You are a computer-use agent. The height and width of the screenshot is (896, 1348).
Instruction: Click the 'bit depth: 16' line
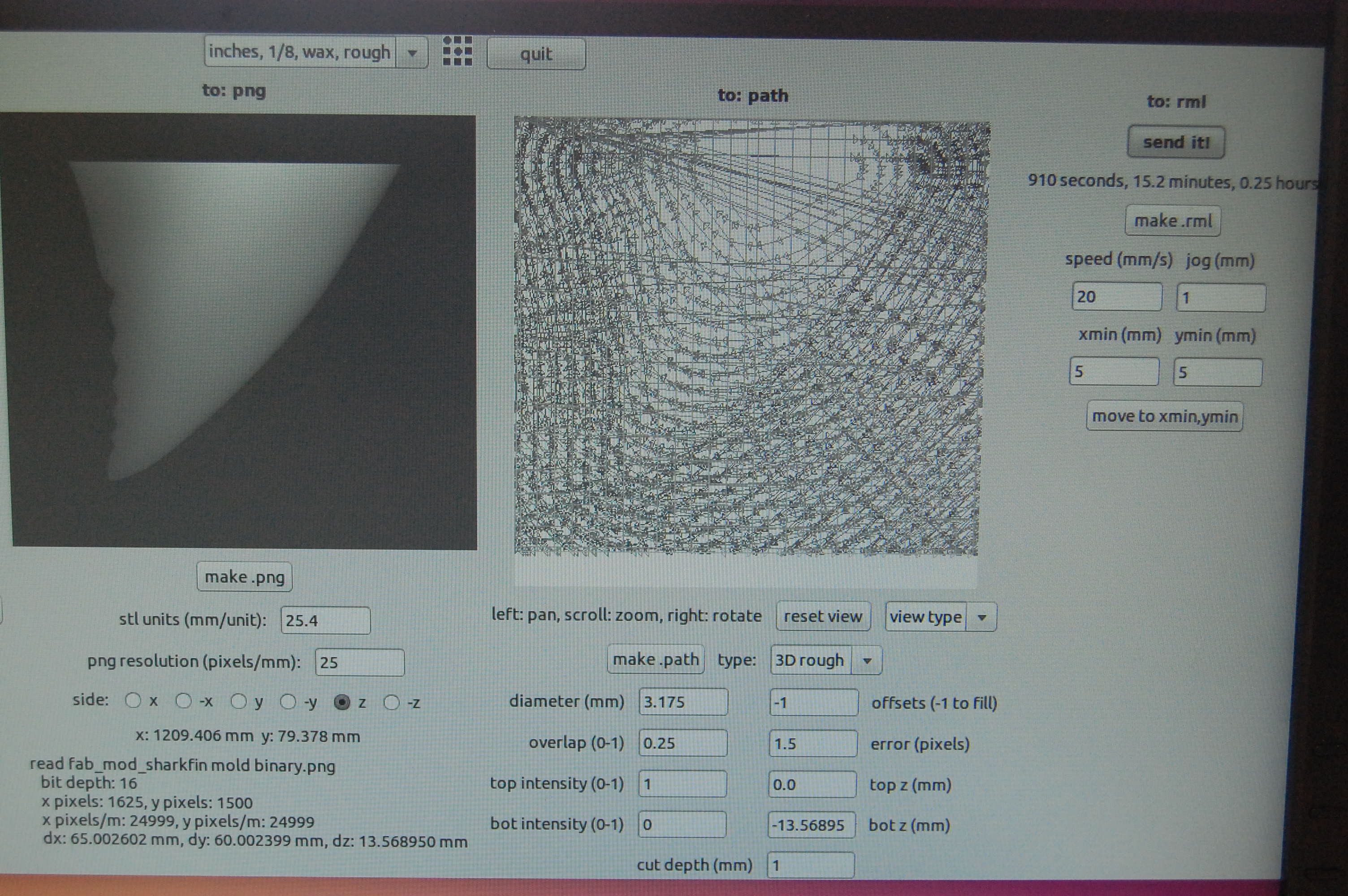[89, 783]
